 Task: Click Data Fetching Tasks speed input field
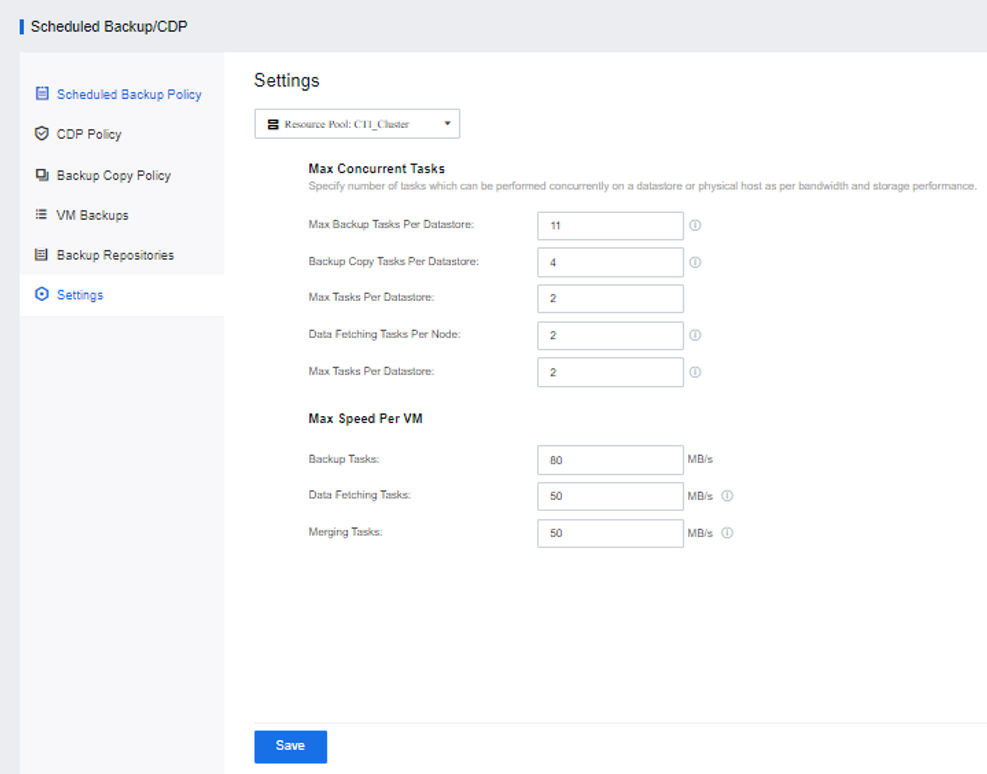pyautogui.click(x=610, y=496)
